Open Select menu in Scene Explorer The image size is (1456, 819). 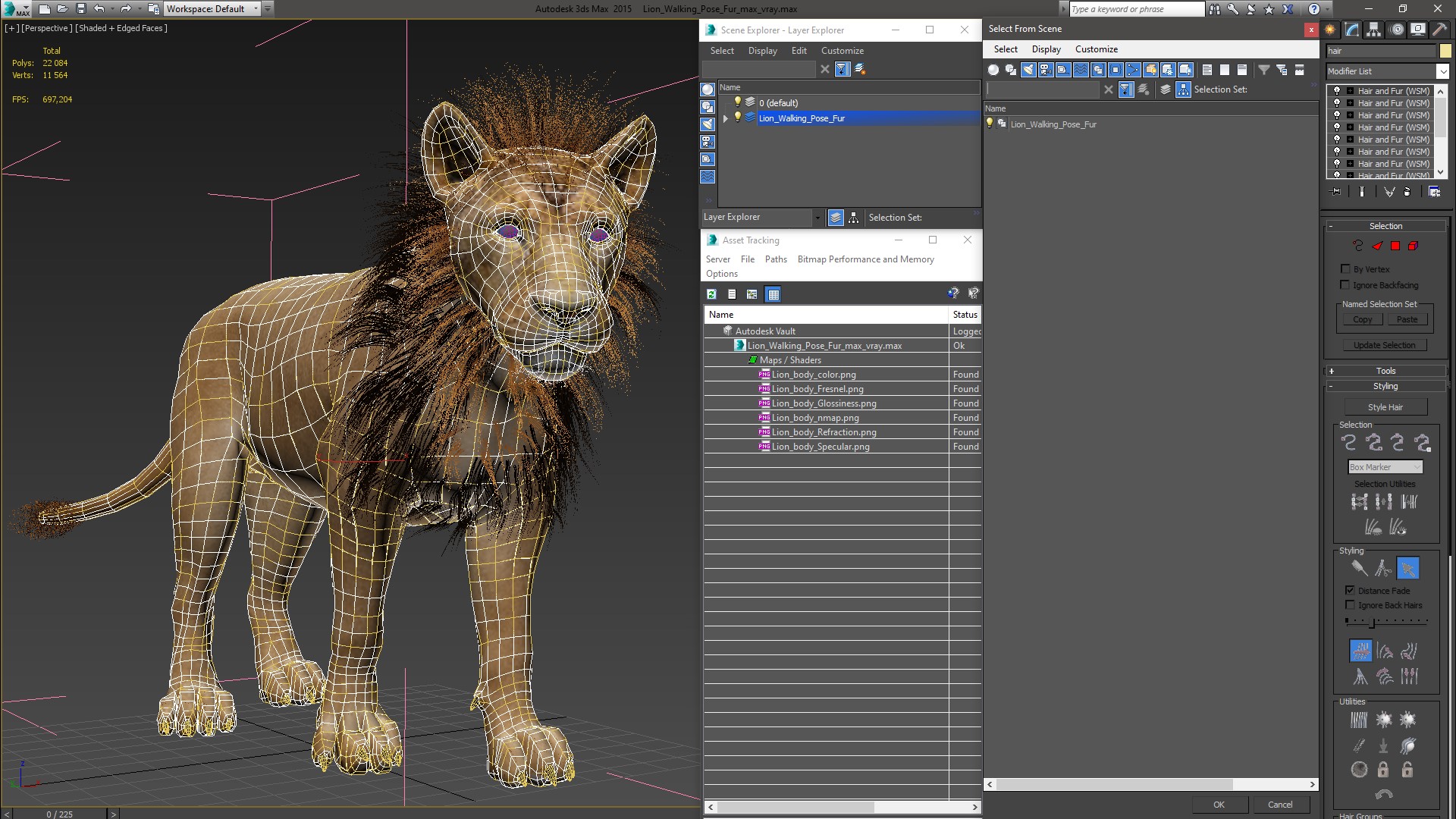722,51
